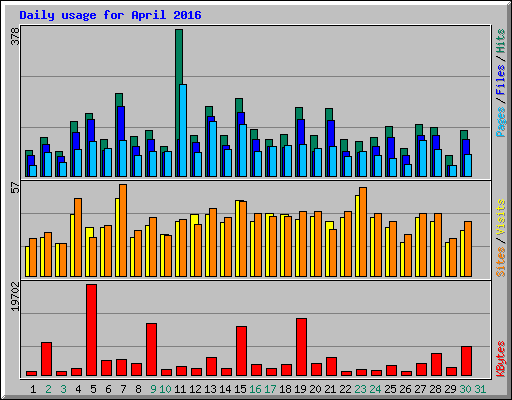This screenshot has width=512, height=400.
Task: Click the Hits legend label
Action: pos(501,41)
